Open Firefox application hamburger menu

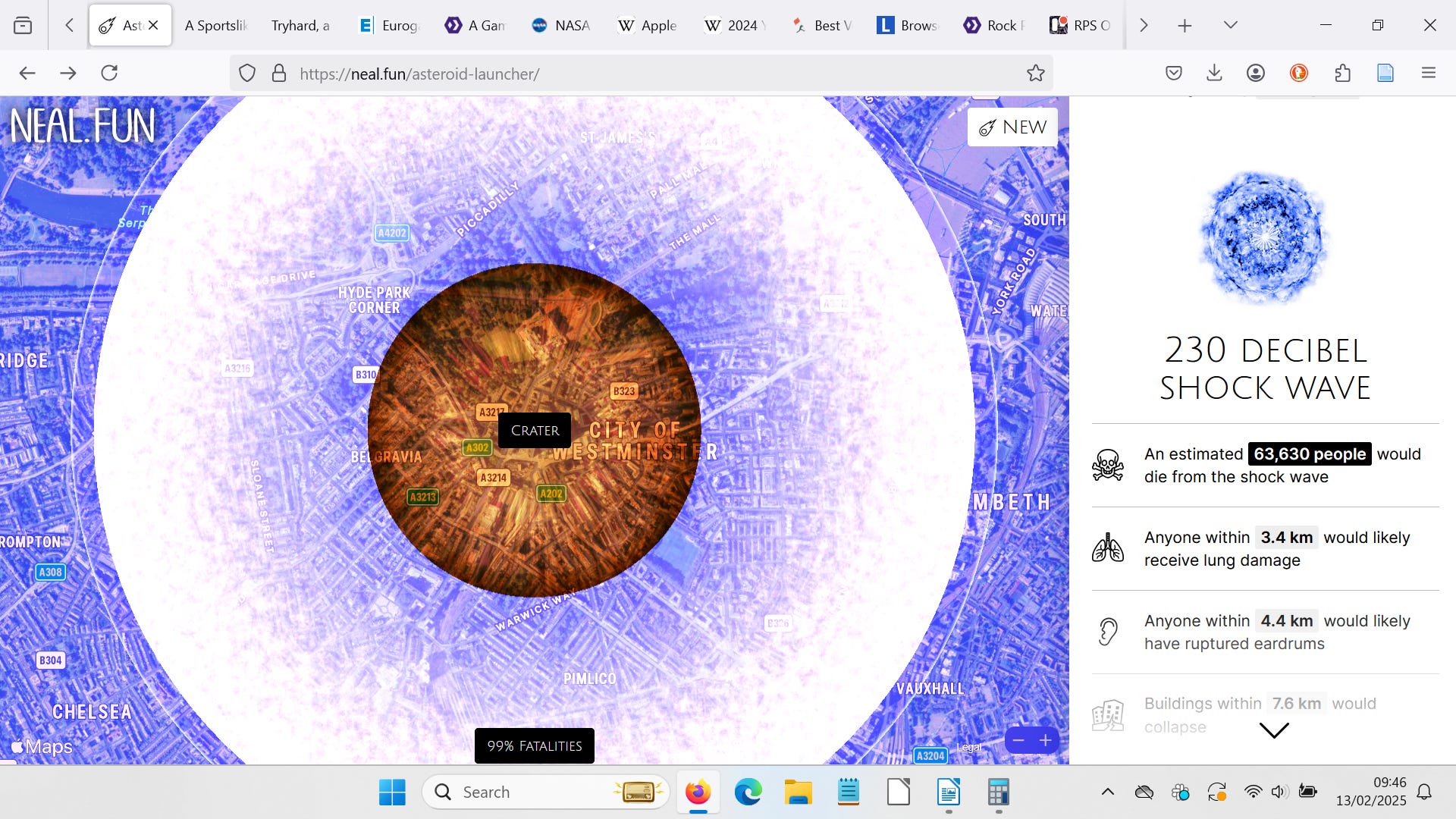(1429, 73)
